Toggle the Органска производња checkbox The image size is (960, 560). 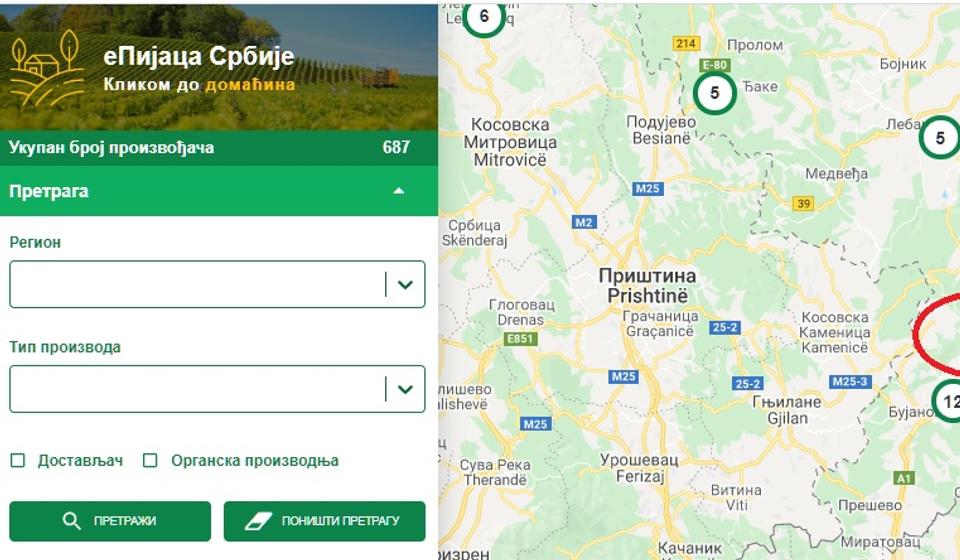(x=150, y=460)
